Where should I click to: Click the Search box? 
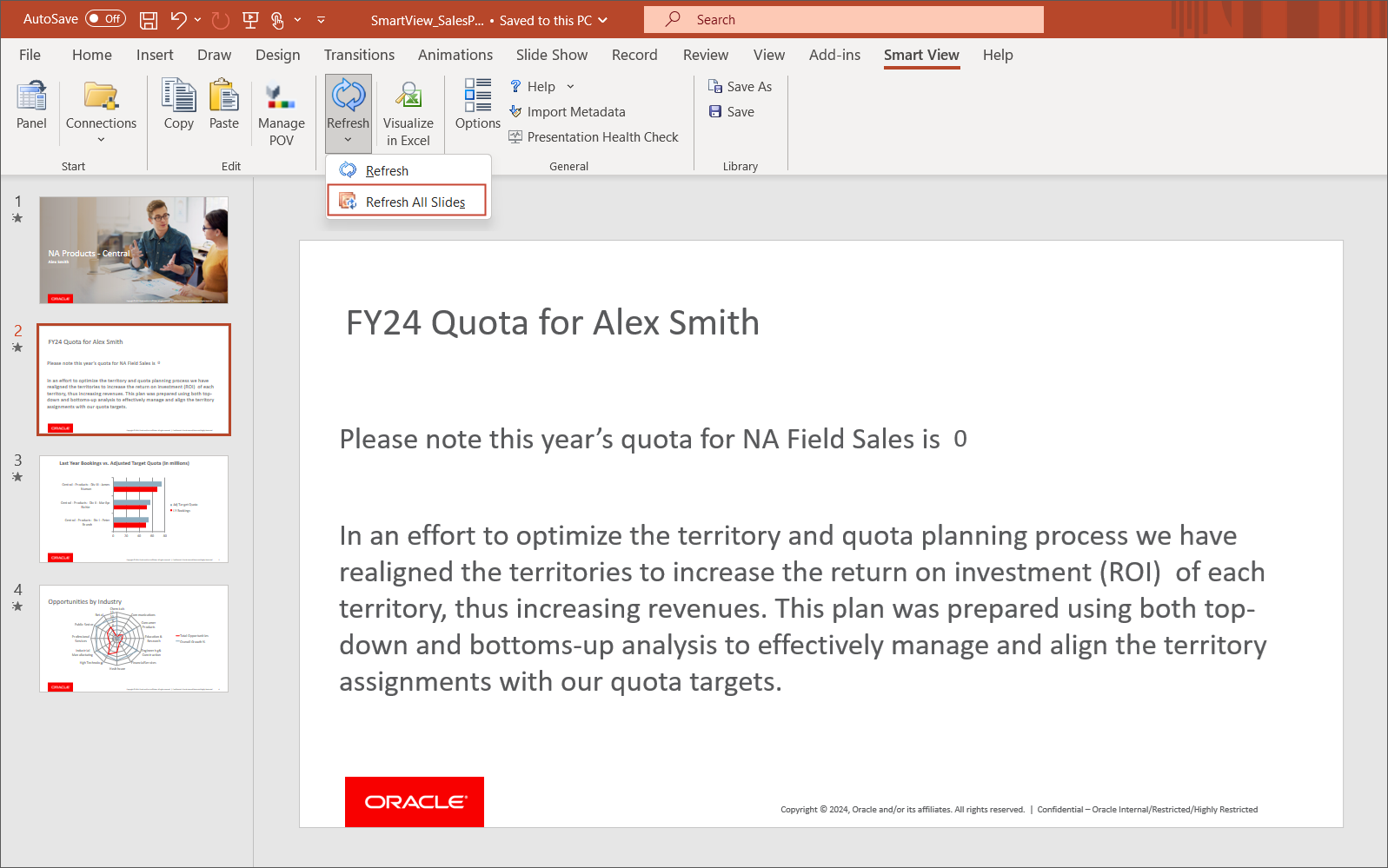[843, 19]
